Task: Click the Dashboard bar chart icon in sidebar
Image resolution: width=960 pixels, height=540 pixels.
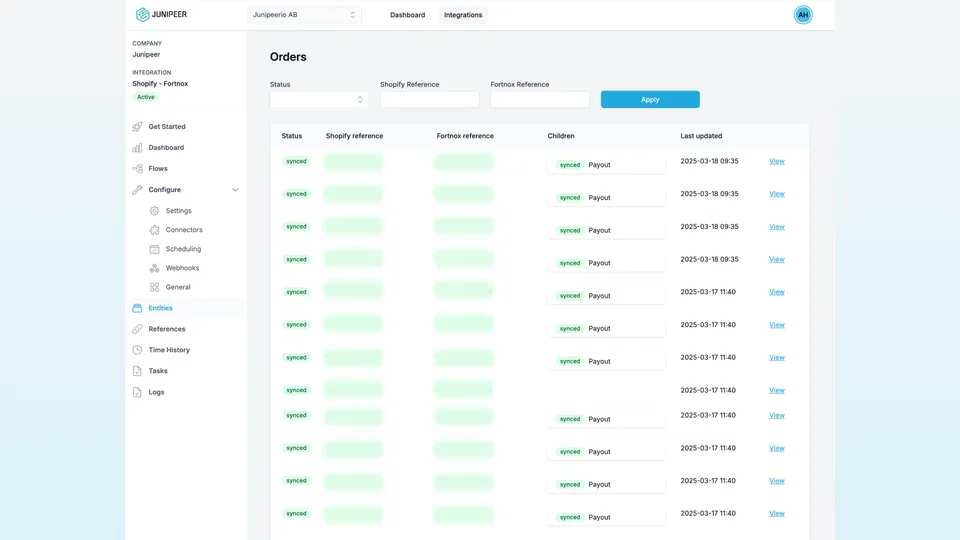Action: click(137, 148)
